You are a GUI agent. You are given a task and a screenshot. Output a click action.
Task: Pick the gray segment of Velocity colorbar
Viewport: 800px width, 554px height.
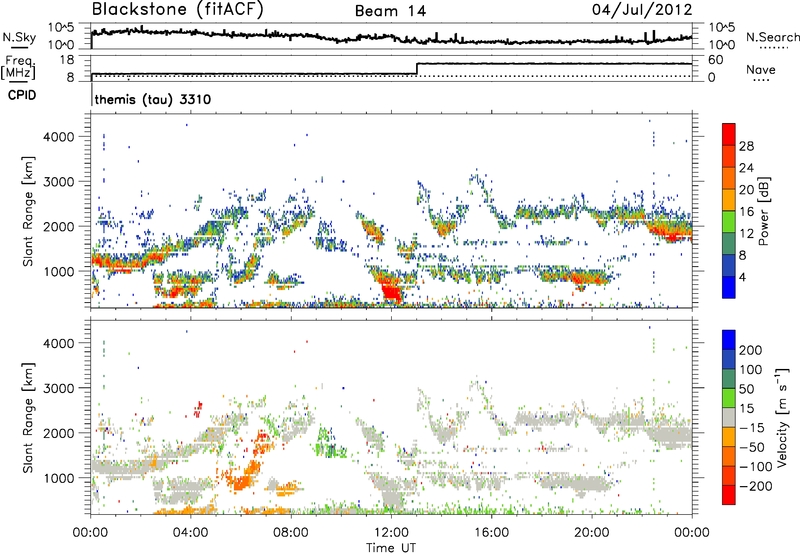[729, 417]
